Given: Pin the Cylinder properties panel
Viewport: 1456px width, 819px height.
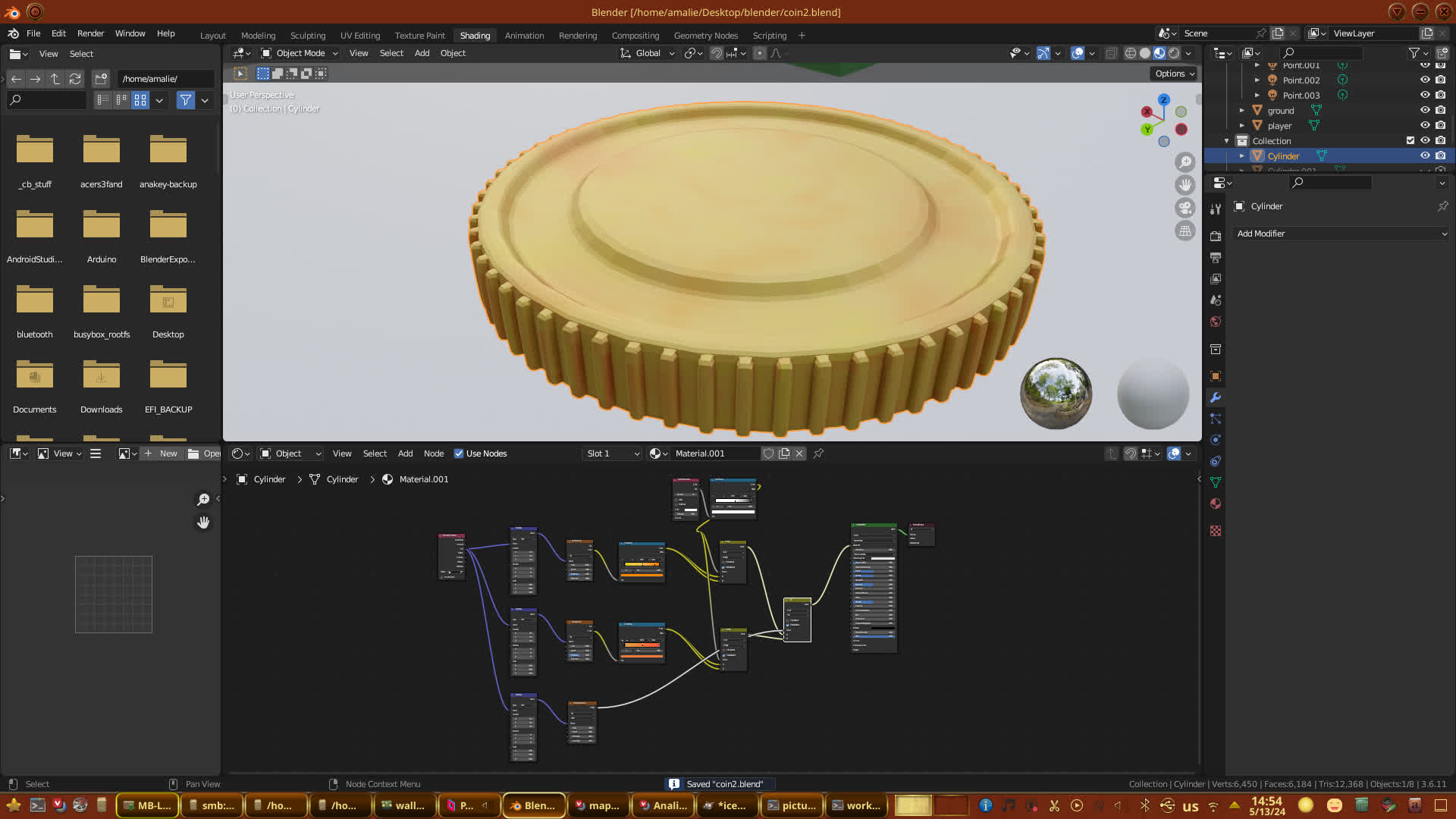Looking at the screenshot, I should coord(1442,206).
